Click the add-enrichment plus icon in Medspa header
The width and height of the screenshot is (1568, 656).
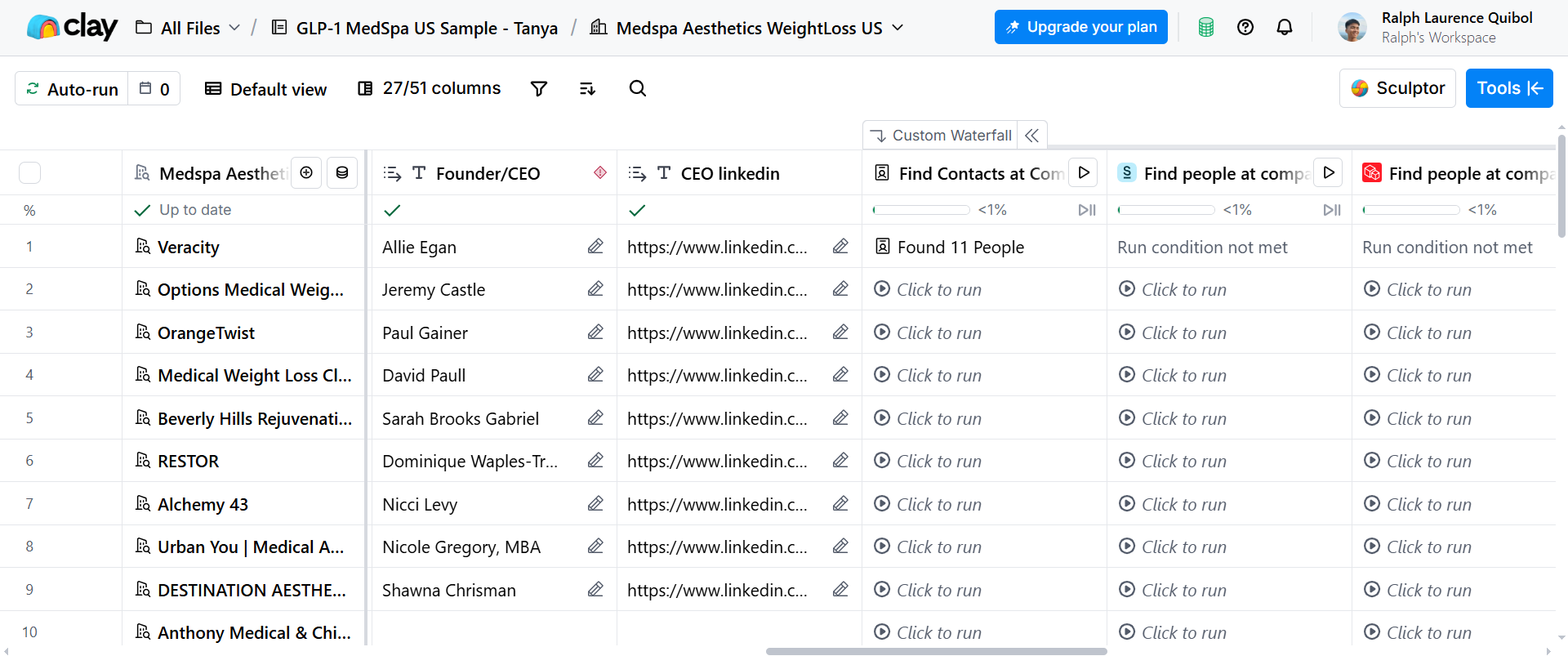coord(306,172)
